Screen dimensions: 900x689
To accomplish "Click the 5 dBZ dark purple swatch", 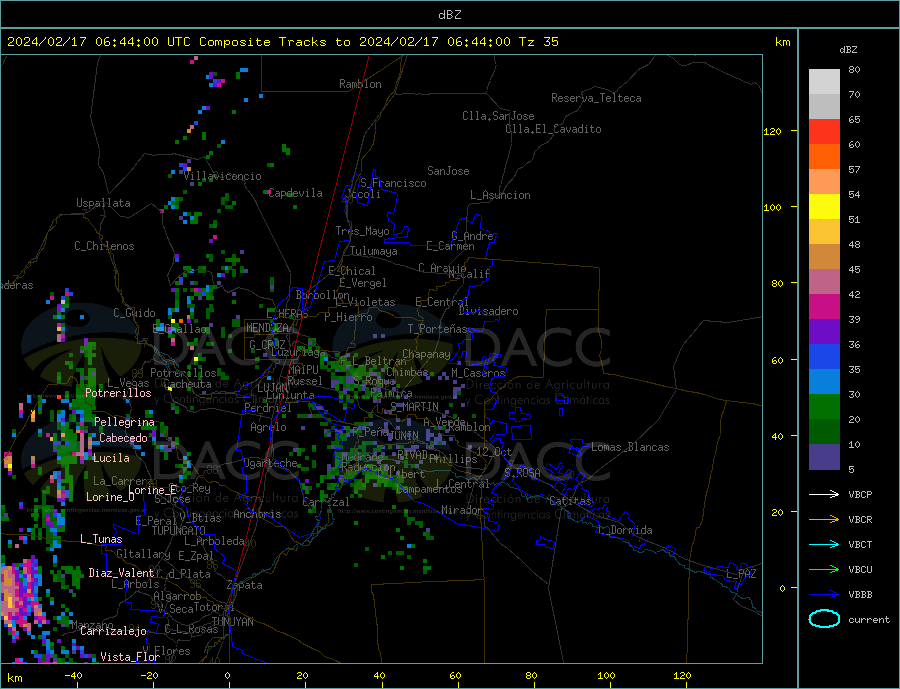I will click(x=824, y=457).
